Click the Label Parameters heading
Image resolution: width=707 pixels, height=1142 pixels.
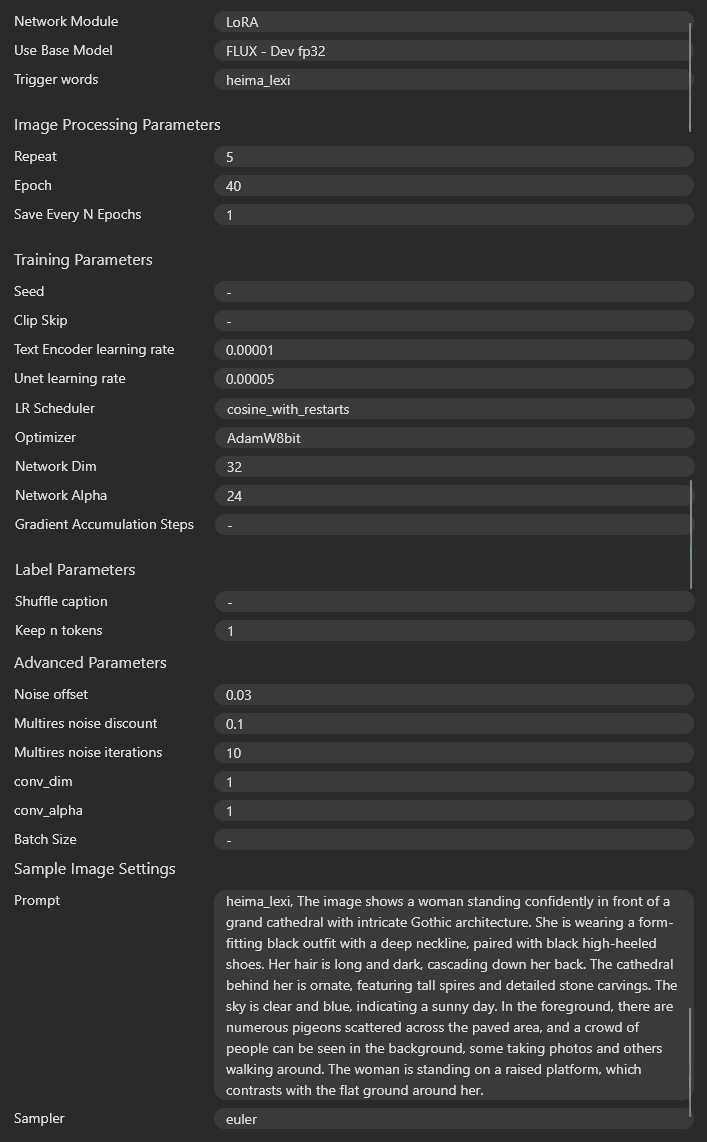(x=75, y=570)
